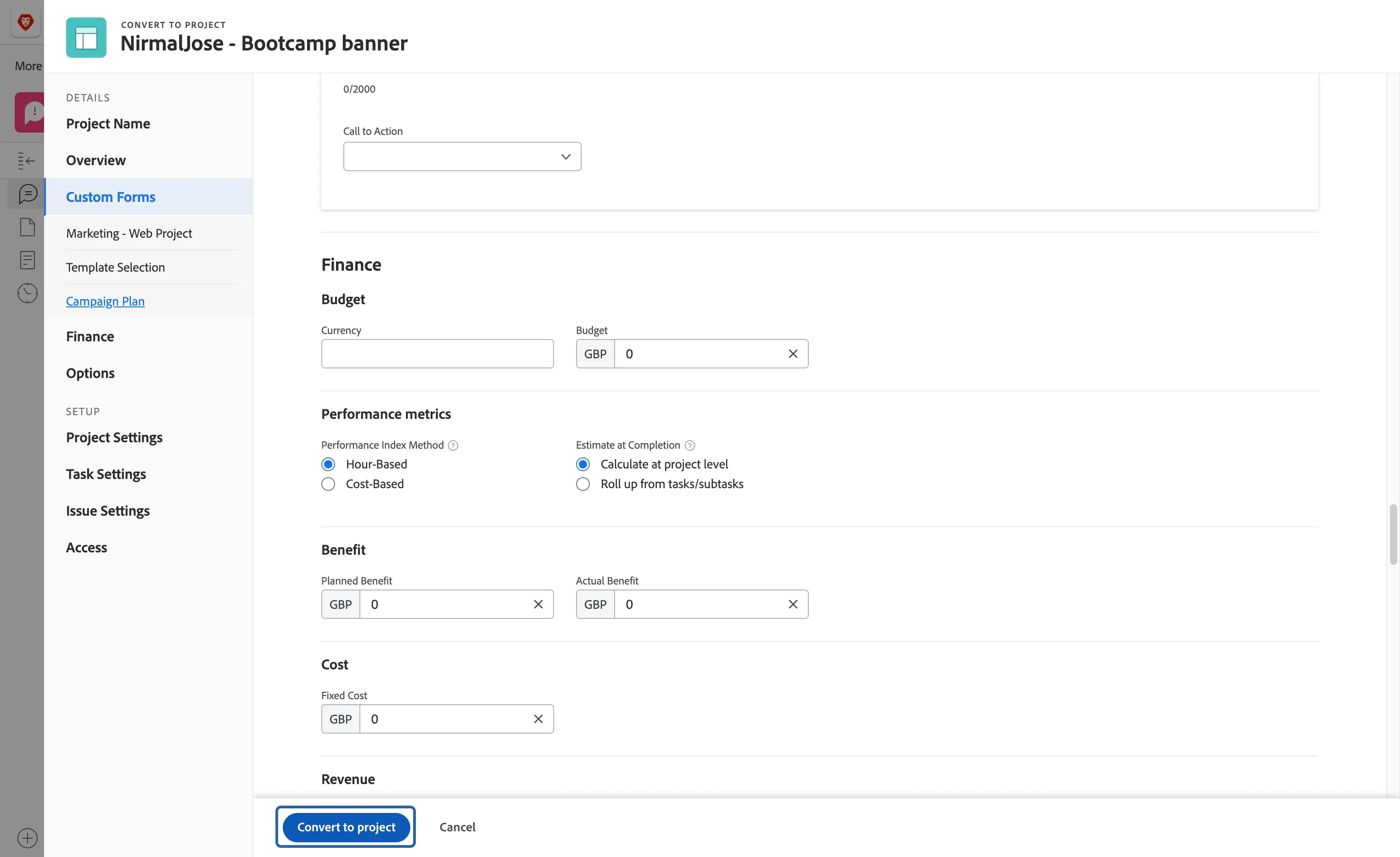The width and height of the screenshot is (1400, 857).
Task: Collapse the side panel arrow icon
Action: (26, 161)
